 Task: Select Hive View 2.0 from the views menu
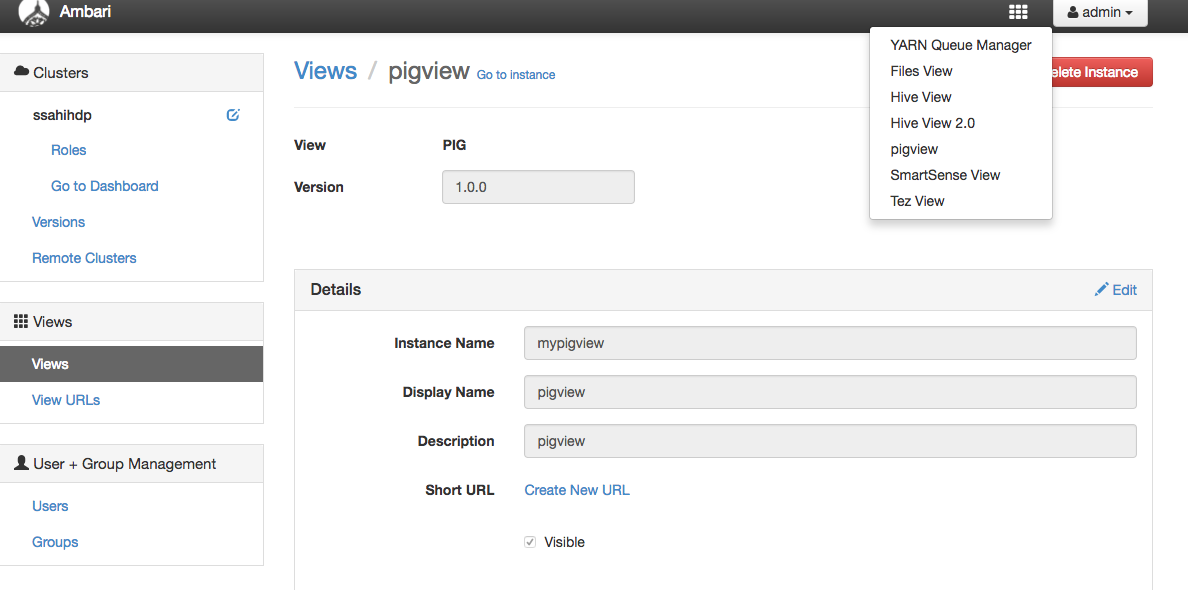click(x=932, y=122)
